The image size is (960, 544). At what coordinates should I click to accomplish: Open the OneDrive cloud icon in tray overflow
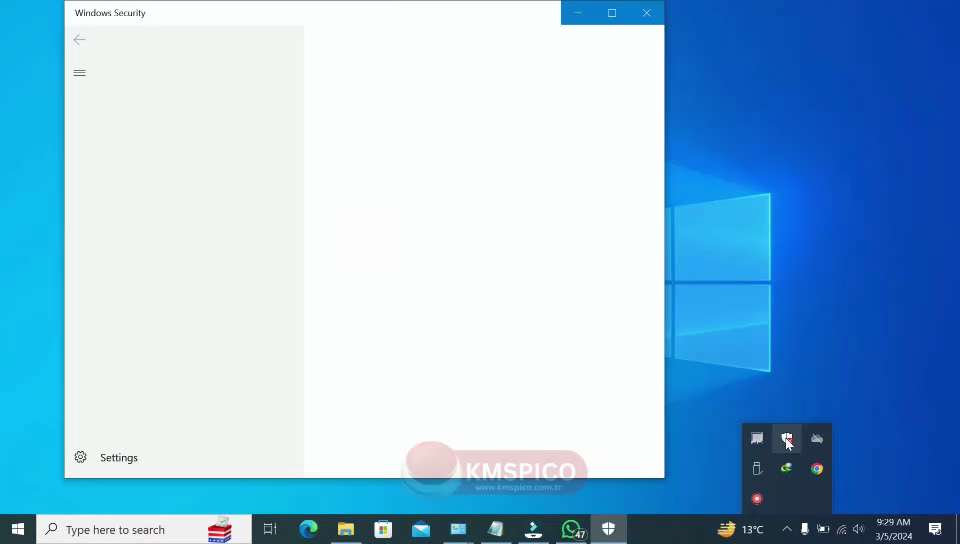coord(817,439)
